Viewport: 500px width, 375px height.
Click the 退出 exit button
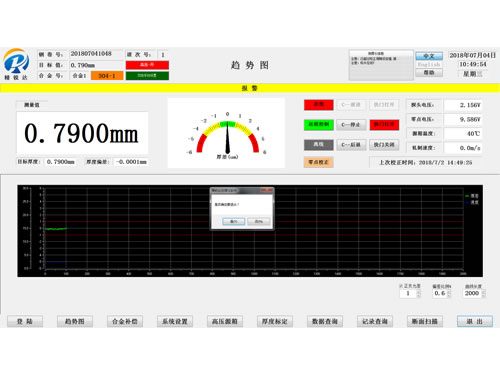[475, 321]
